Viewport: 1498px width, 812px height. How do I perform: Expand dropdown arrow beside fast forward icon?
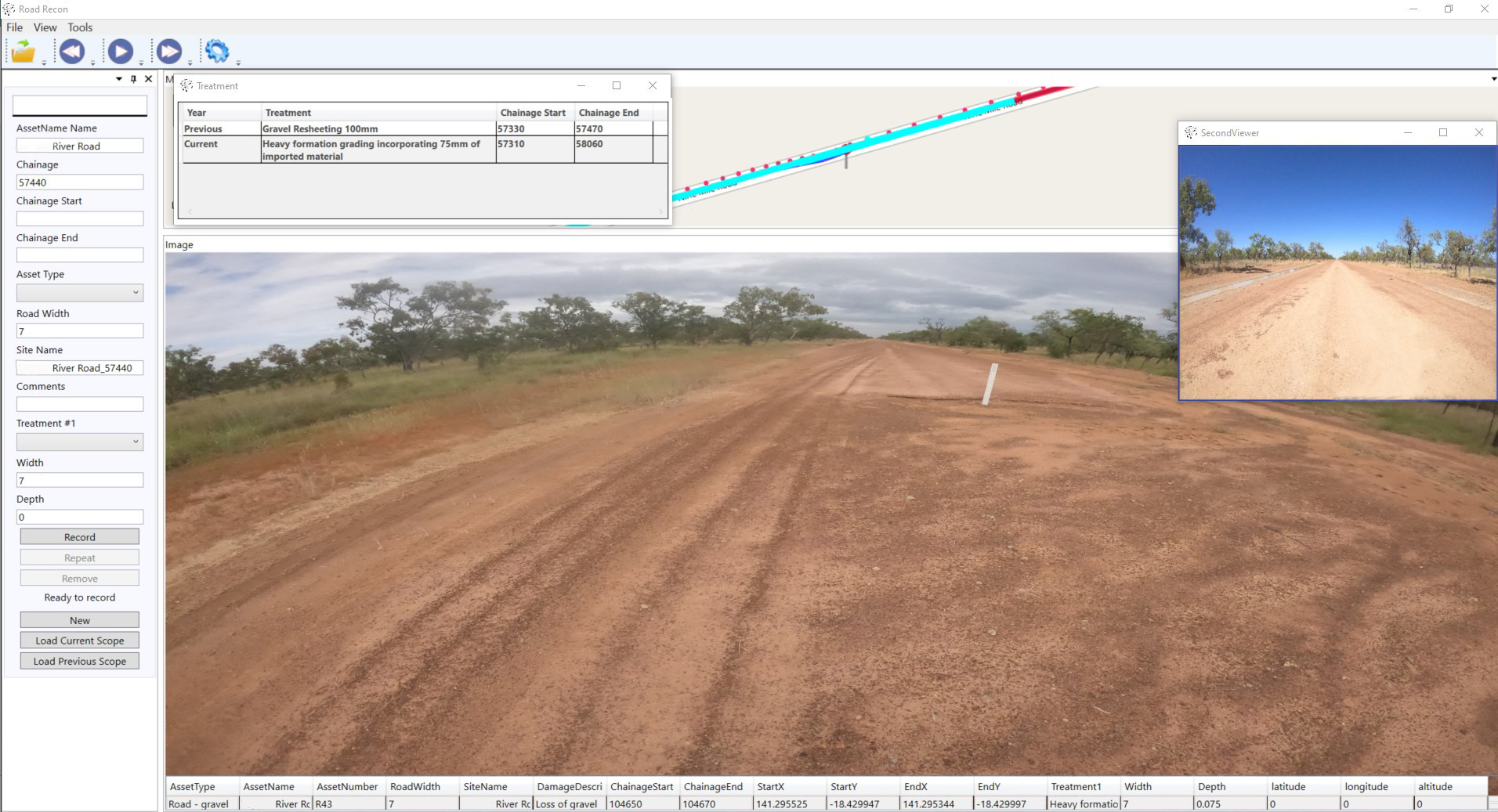coord(190,63)
